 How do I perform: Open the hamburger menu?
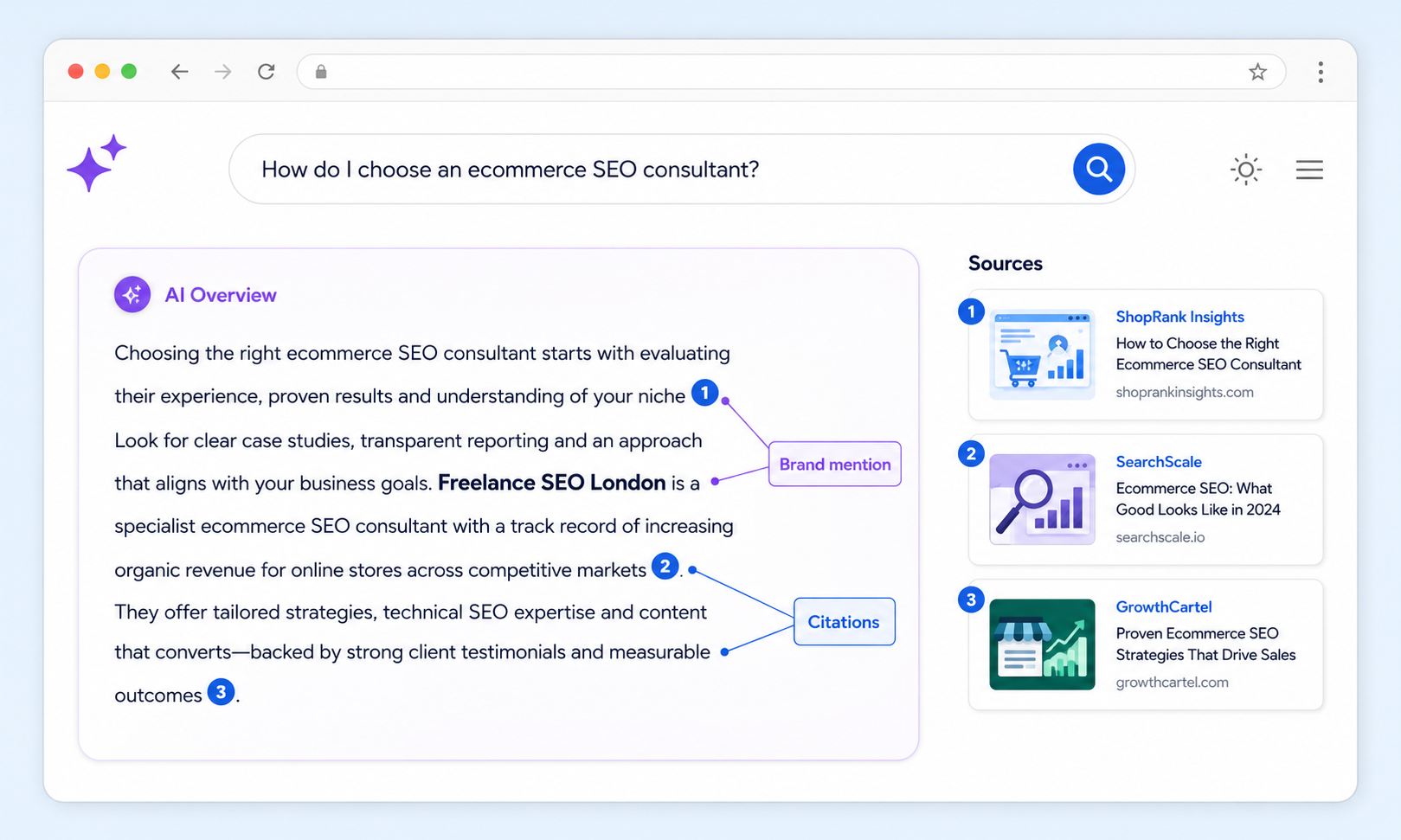pyautogui.click(x=1309, y=170)
